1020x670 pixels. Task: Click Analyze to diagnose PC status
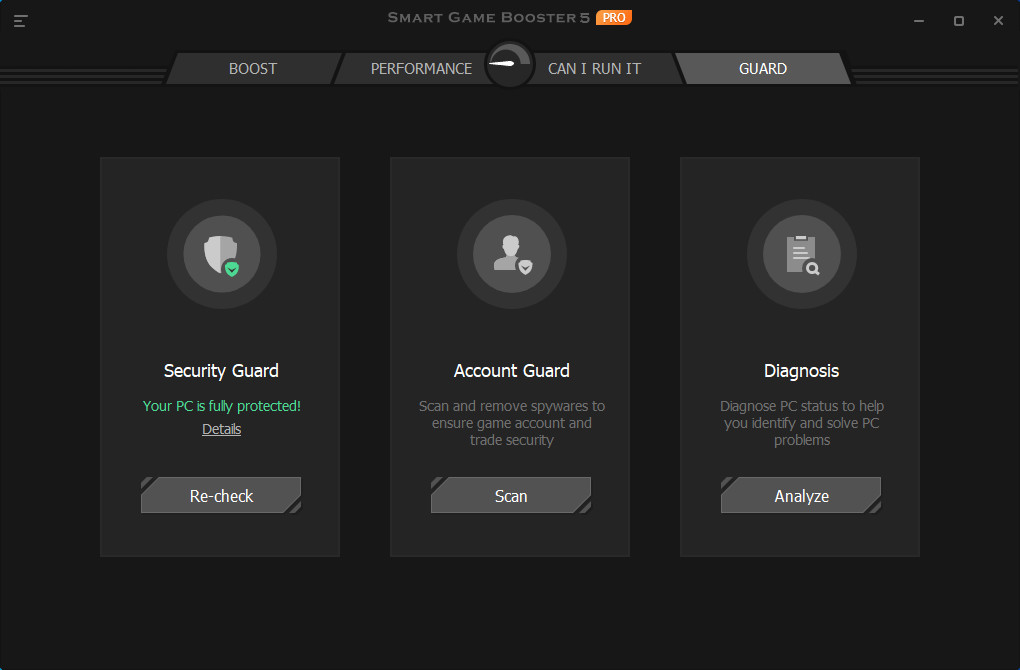[800, 495]
